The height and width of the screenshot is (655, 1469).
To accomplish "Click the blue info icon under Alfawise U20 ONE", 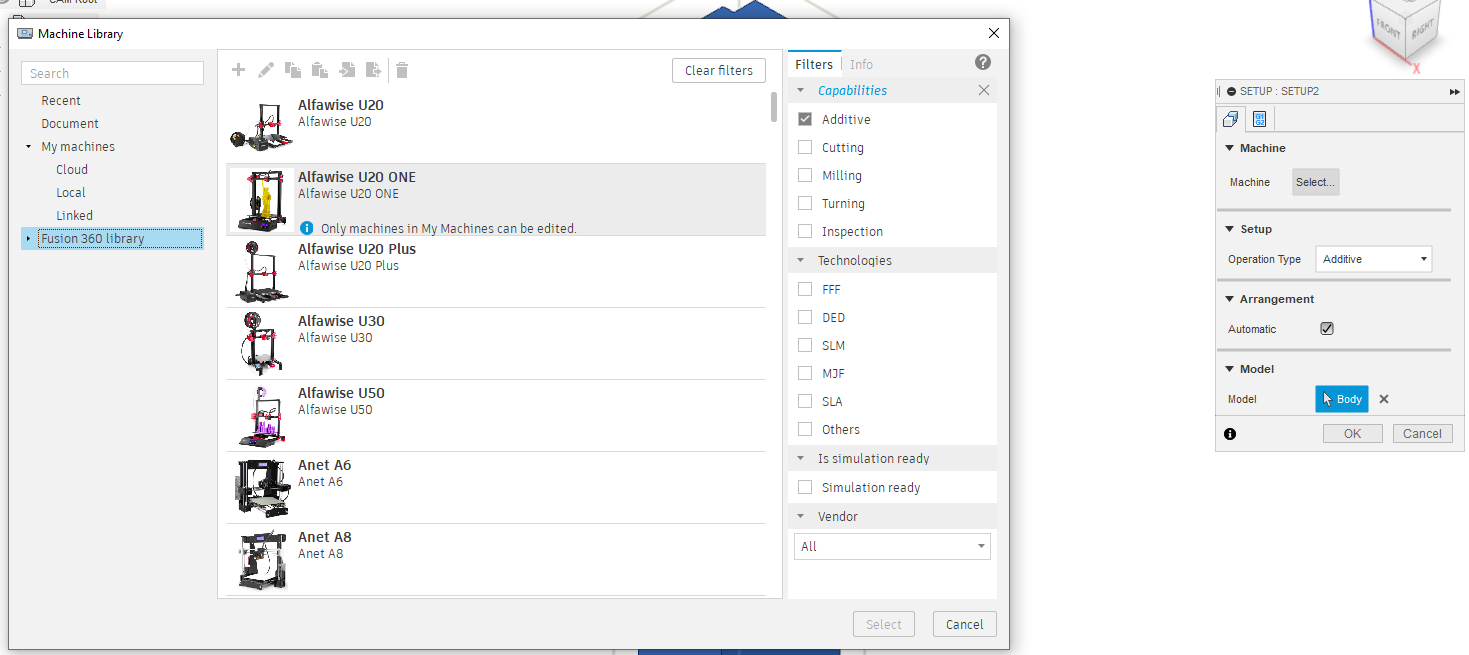I will (307, 228).
